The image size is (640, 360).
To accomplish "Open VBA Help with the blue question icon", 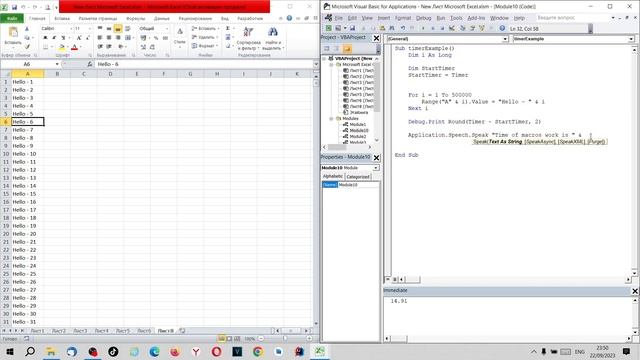I will pyautogui.click(x=502, y=28).
